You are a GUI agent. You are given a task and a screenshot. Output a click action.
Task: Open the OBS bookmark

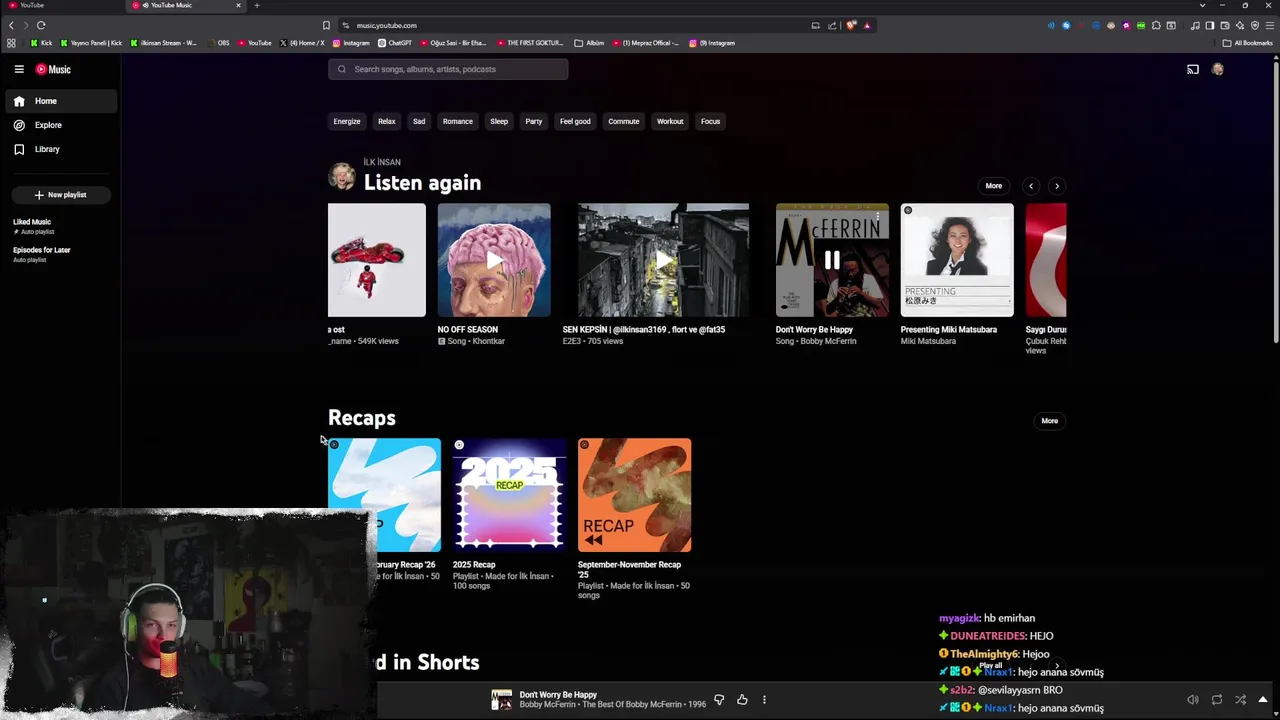pyautogui.click(x=218, y=43)
